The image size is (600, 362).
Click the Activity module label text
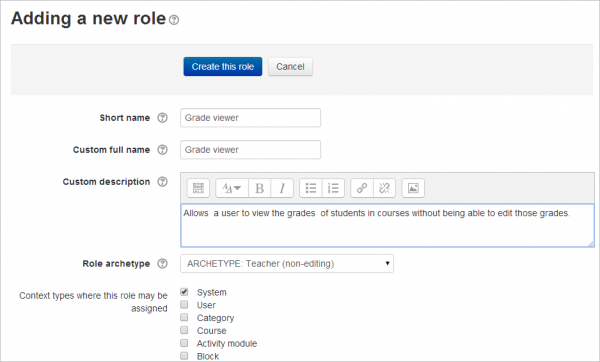(x=227, y=344)
